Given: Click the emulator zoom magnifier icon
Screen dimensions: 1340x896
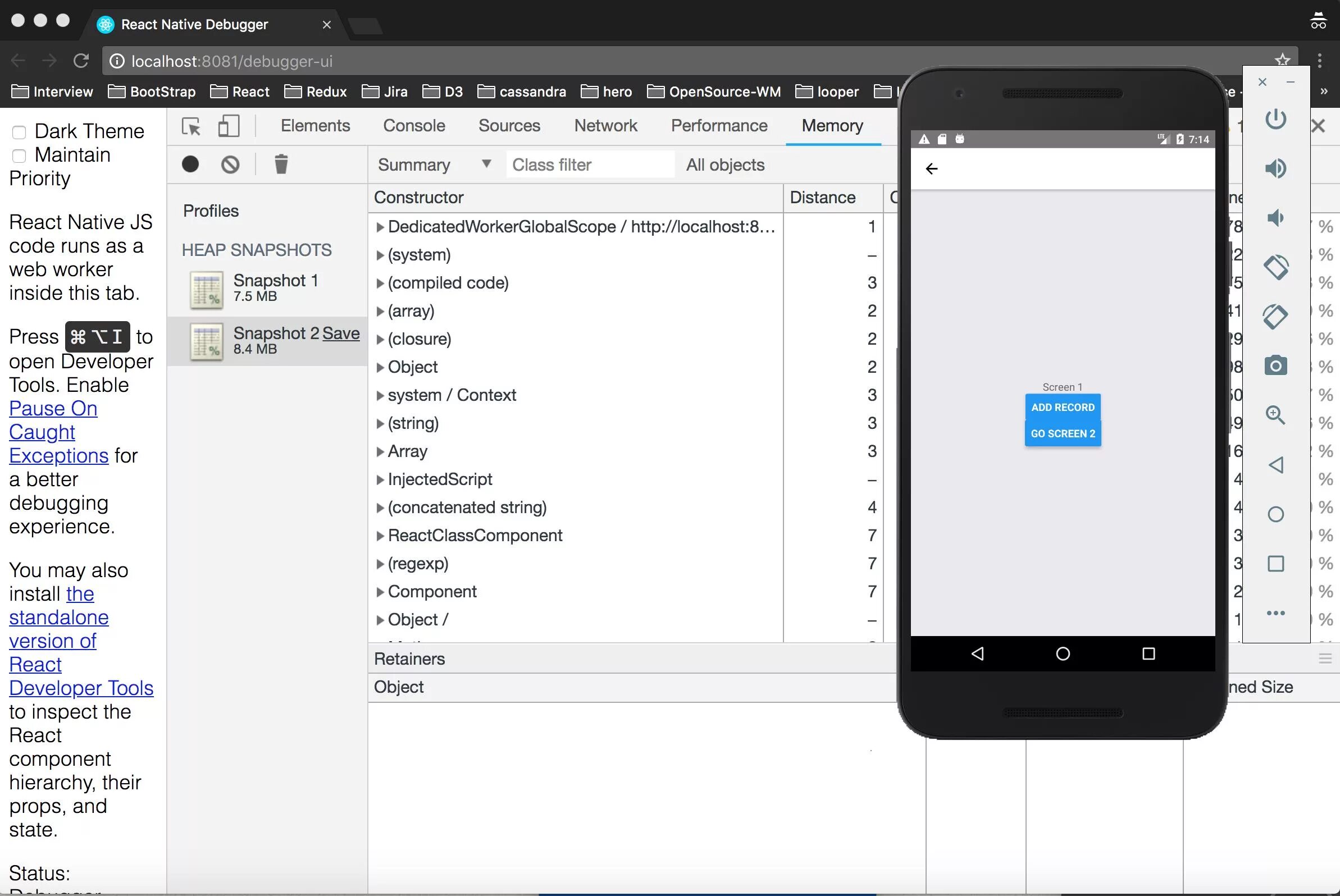Looking at the screenshot, I should tap(1275, 415).
